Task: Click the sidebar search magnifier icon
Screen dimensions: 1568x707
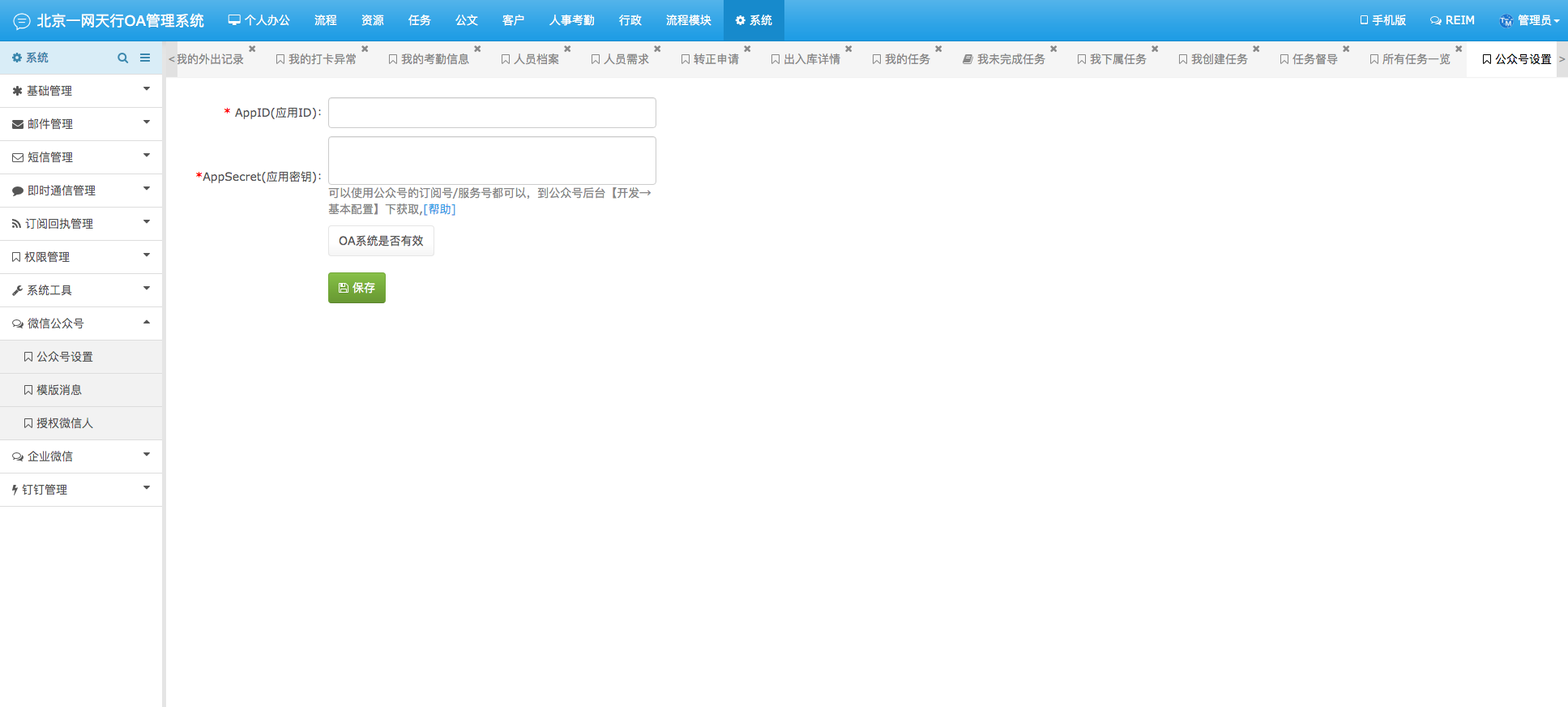Action: point(122,58)
